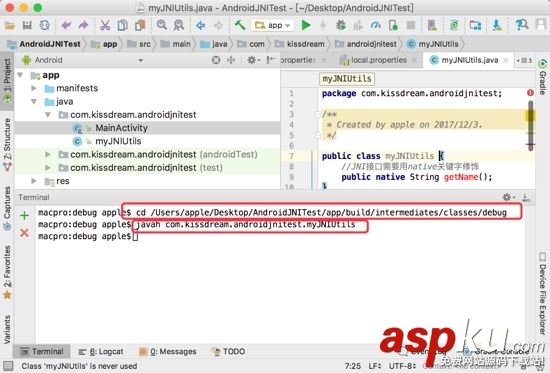
Task: Select myJNIUtils class in the project tree
Action: pyautogui.click(x=118, y=141)
